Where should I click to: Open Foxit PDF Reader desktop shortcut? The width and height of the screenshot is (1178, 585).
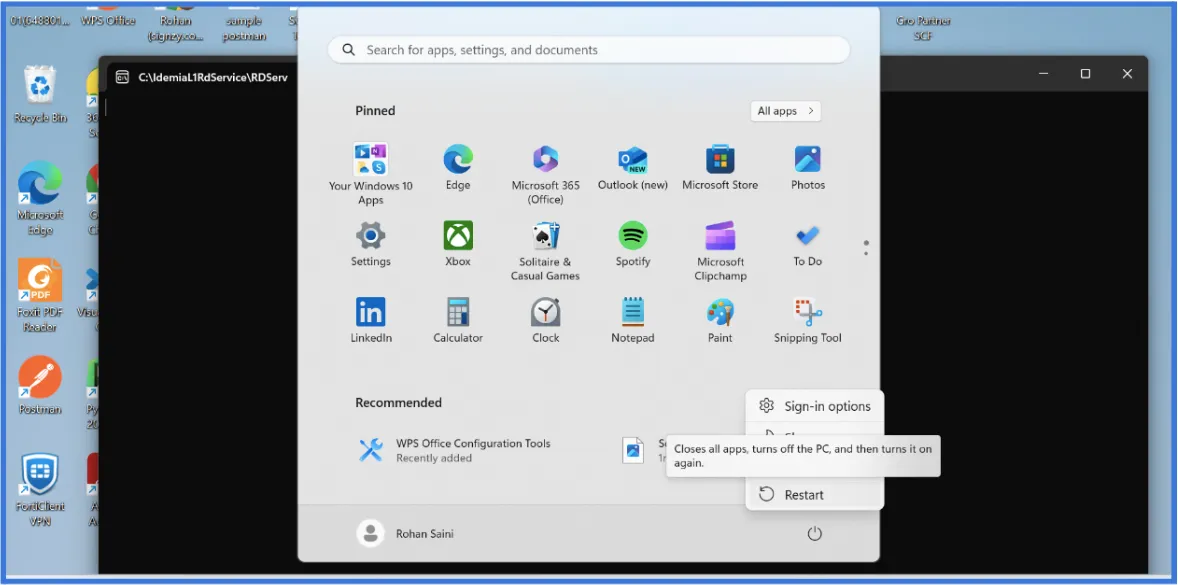pyautogui.click(x=40, y=295)
